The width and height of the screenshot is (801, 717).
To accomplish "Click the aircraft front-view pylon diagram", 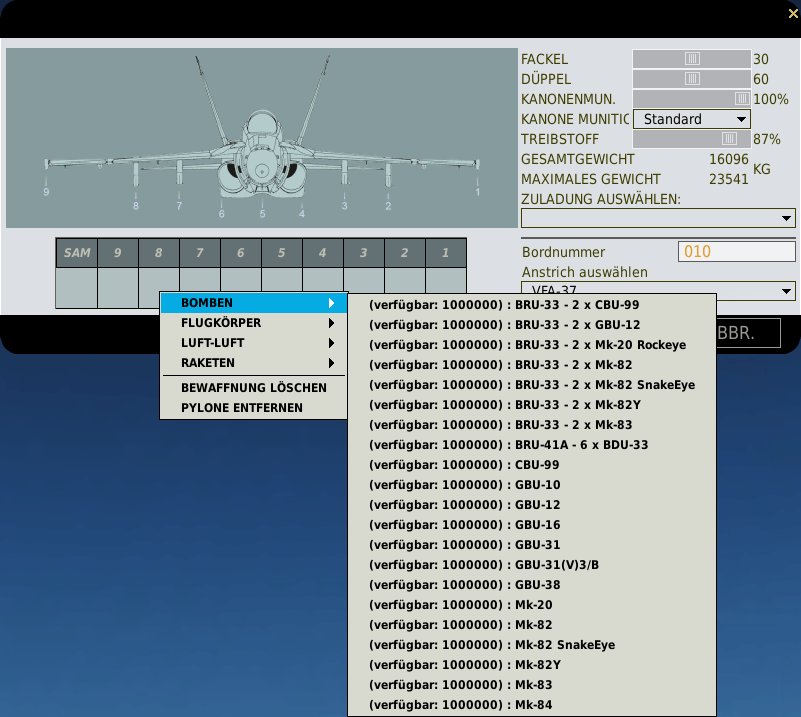I will point(261,138).
